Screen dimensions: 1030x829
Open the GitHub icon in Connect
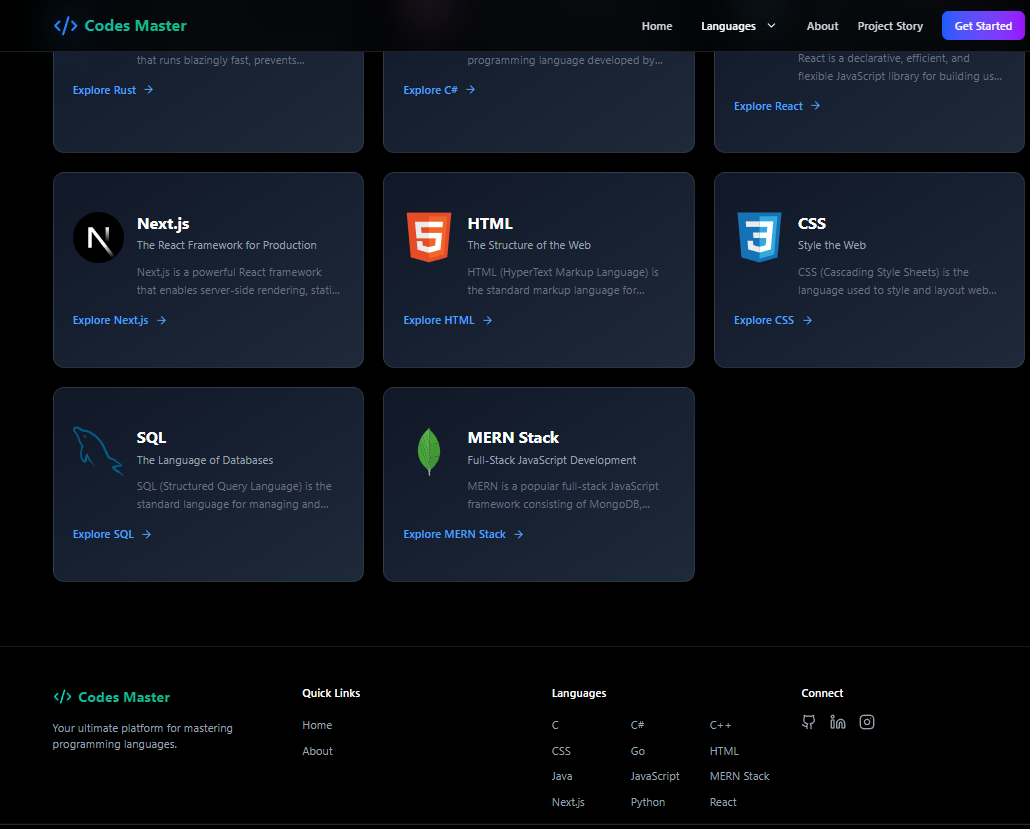[809, 722]
